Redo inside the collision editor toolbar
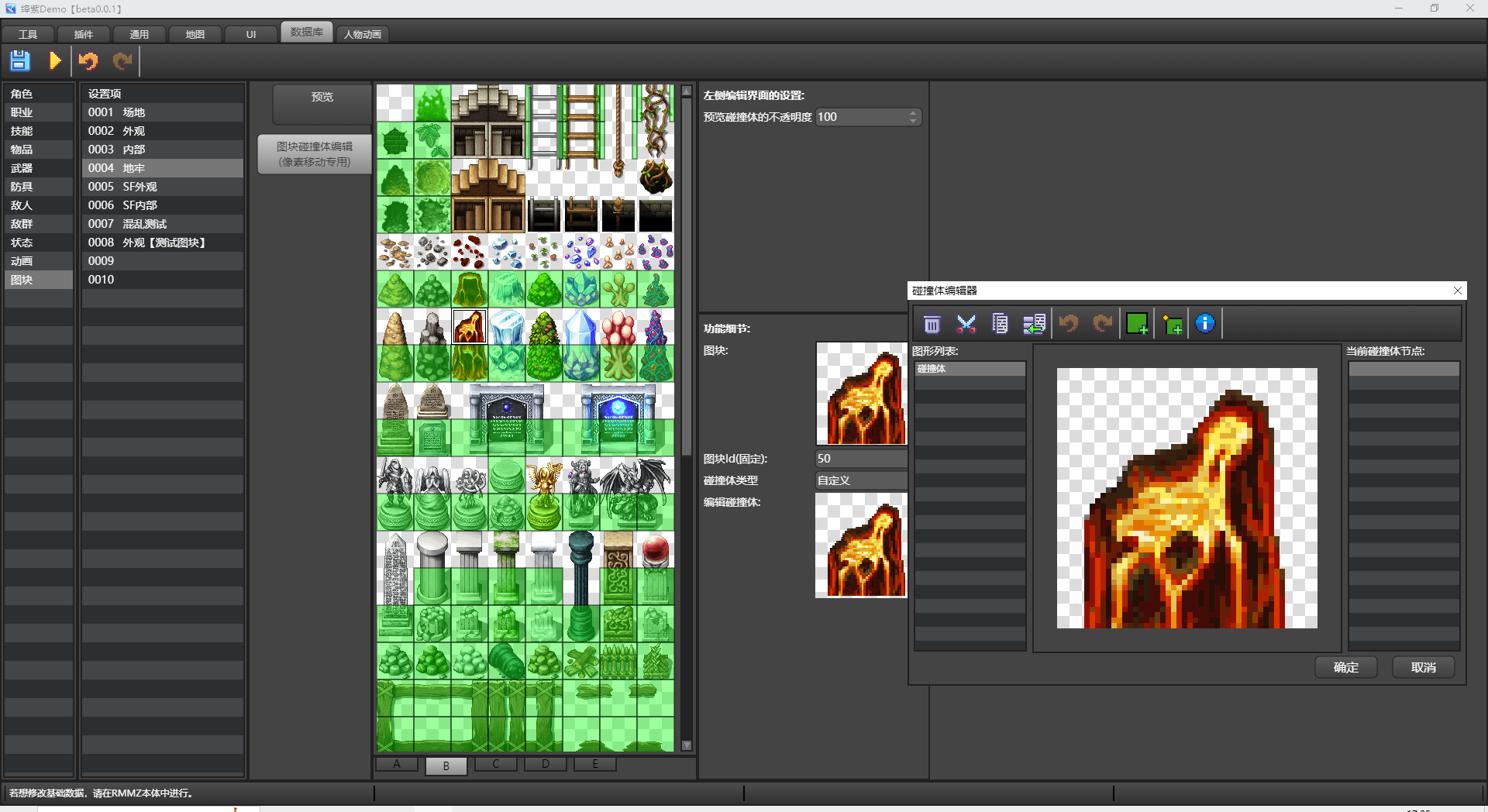Viewport: 1488px width, 812px height. pos(1103,323)
